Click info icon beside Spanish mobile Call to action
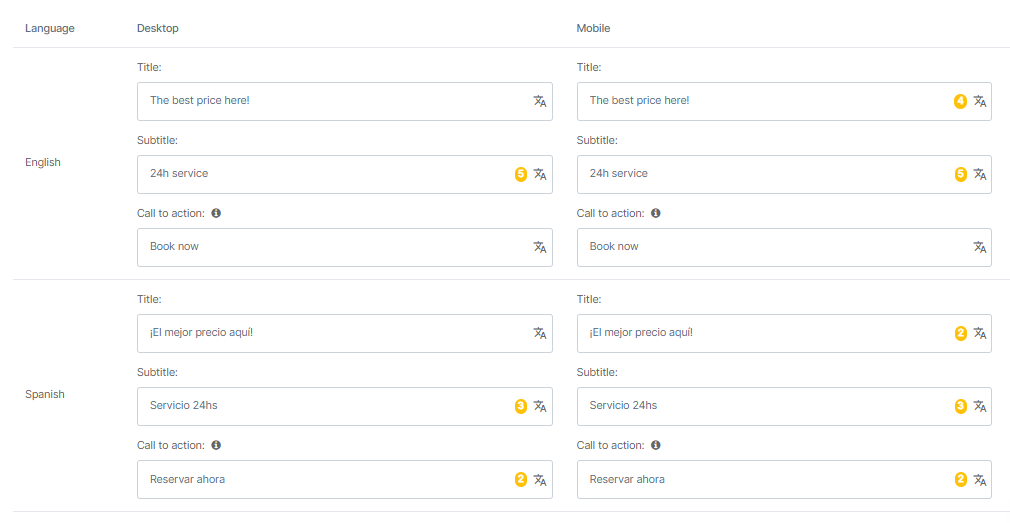This screenshot has height=523, width=1010. [656, 445]
